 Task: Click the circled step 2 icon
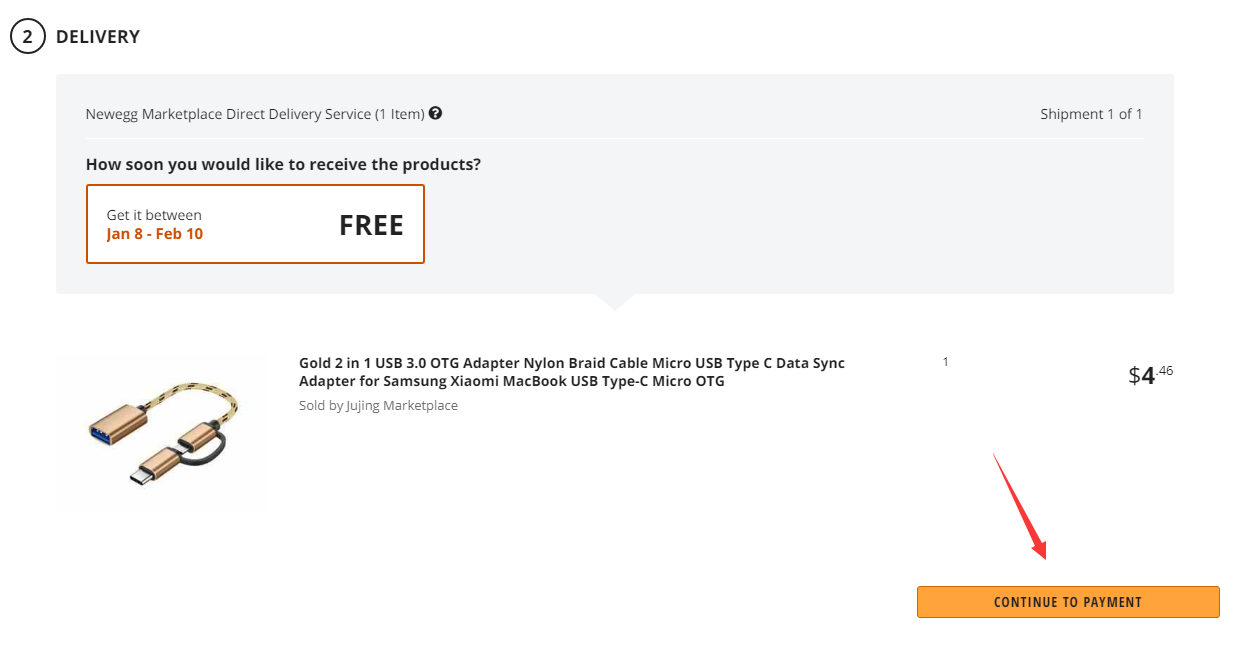coord(28,37)
